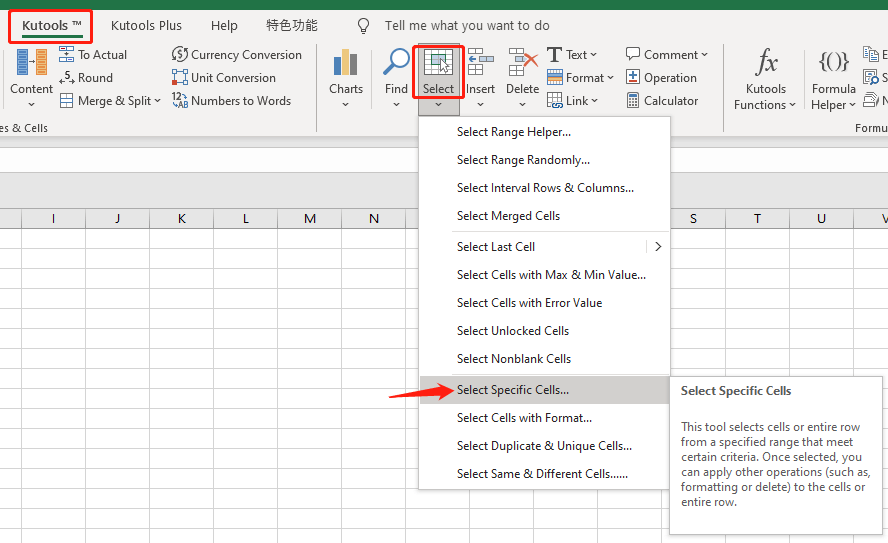Choose Select Cells with Format
Viewport: 888px width, 543px height.
pos(544,418)
